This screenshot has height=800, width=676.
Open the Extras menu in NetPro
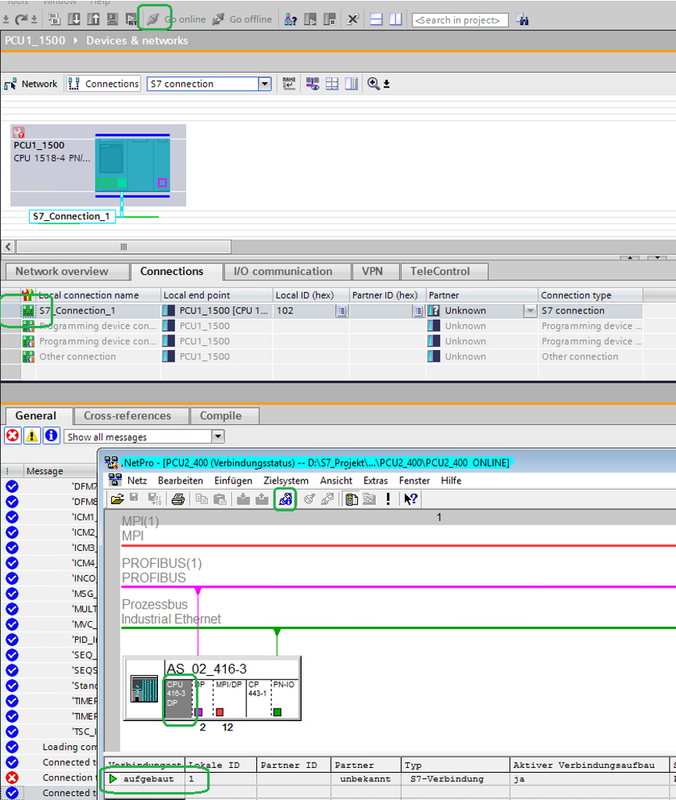[x=375, y=481]
